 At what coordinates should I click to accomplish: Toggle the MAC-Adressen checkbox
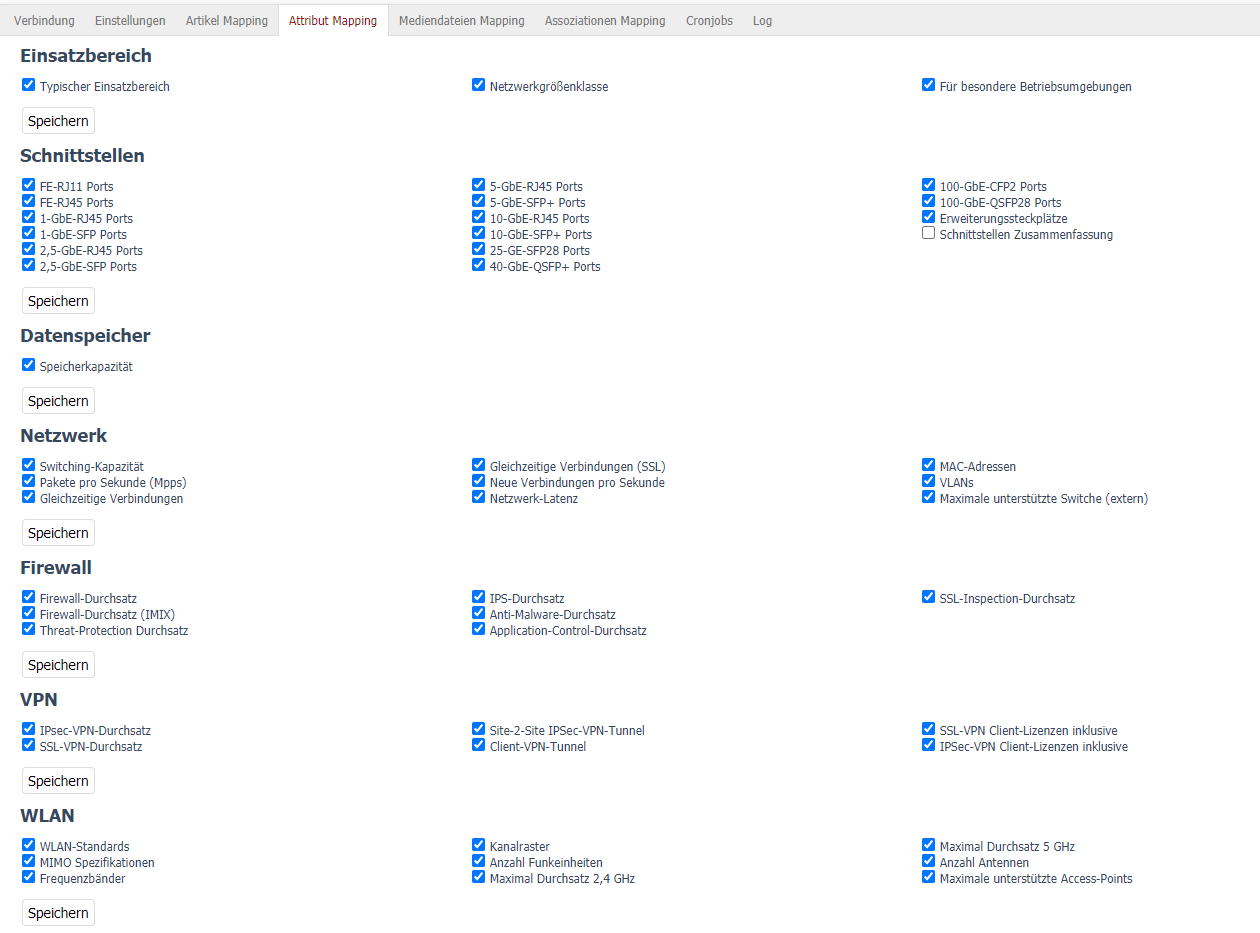(x=928, y=465)
